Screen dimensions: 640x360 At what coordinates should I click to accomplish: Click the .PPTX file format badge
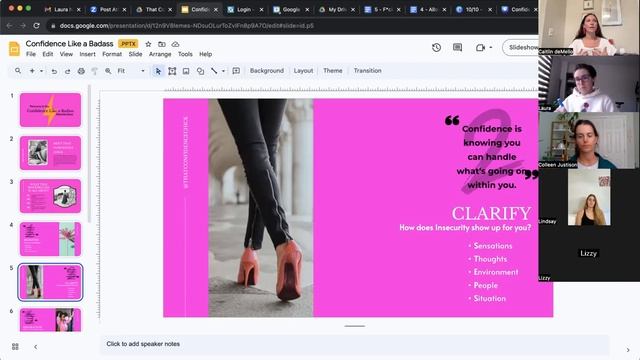pos(128,44)
